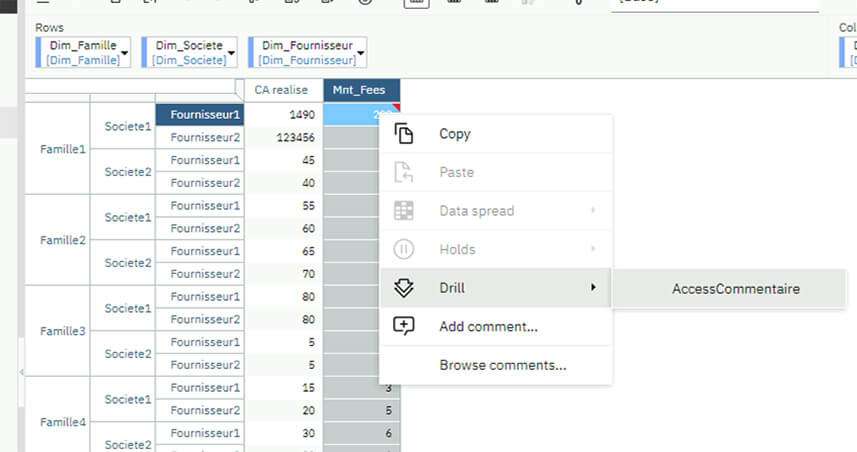Select the CA realise cell showing 30
Image resolution: width=857 pixels, height=452 pixels.
point(284,433)
